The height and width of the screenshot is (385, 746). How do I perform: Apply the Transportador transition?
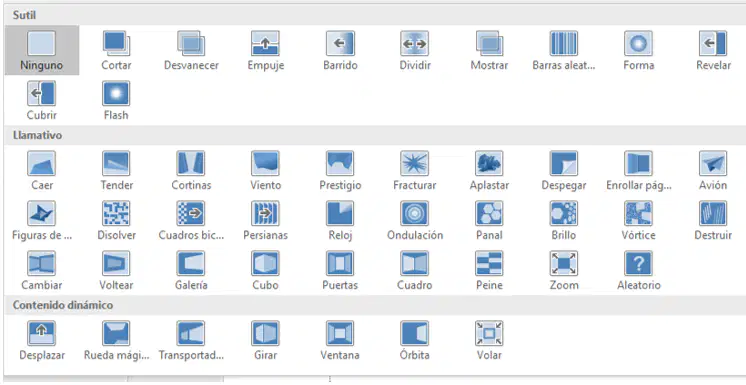191,340
